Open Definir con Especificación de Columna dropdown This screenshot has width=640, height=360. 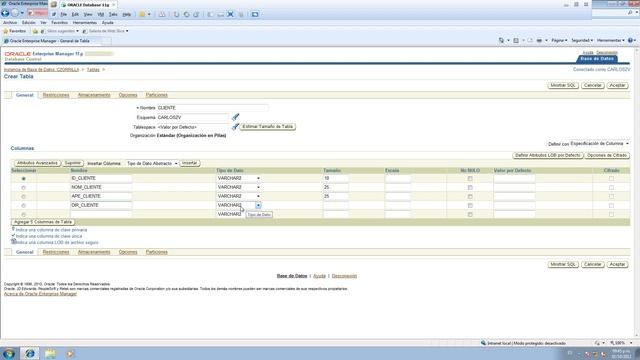tap(600, 144)
